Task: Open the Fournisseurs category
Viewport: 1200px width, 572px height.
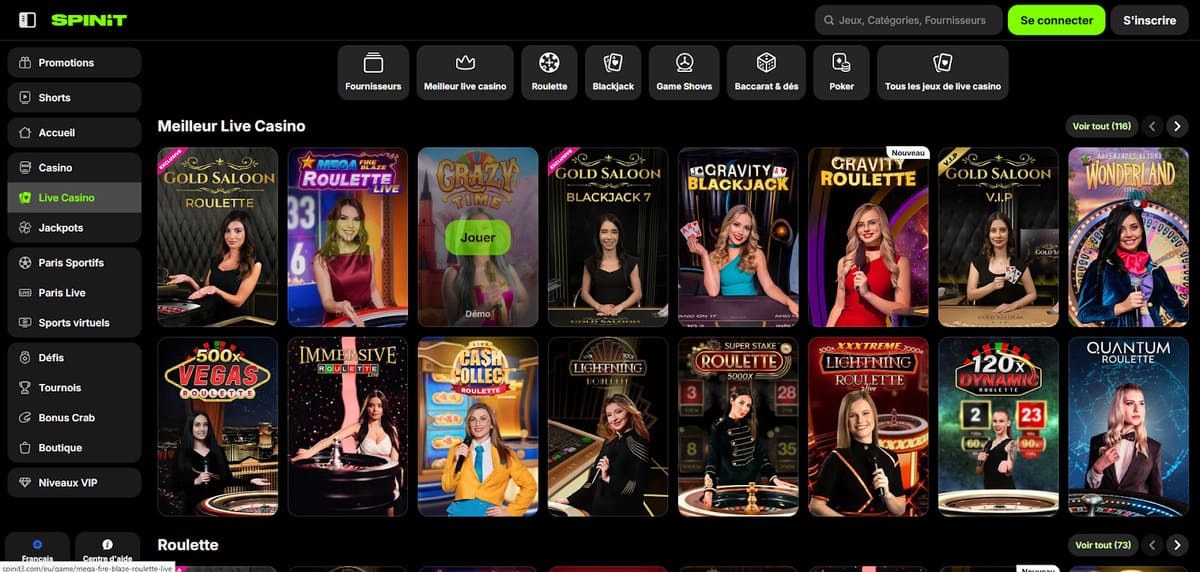Action: [x=373, y=73]
